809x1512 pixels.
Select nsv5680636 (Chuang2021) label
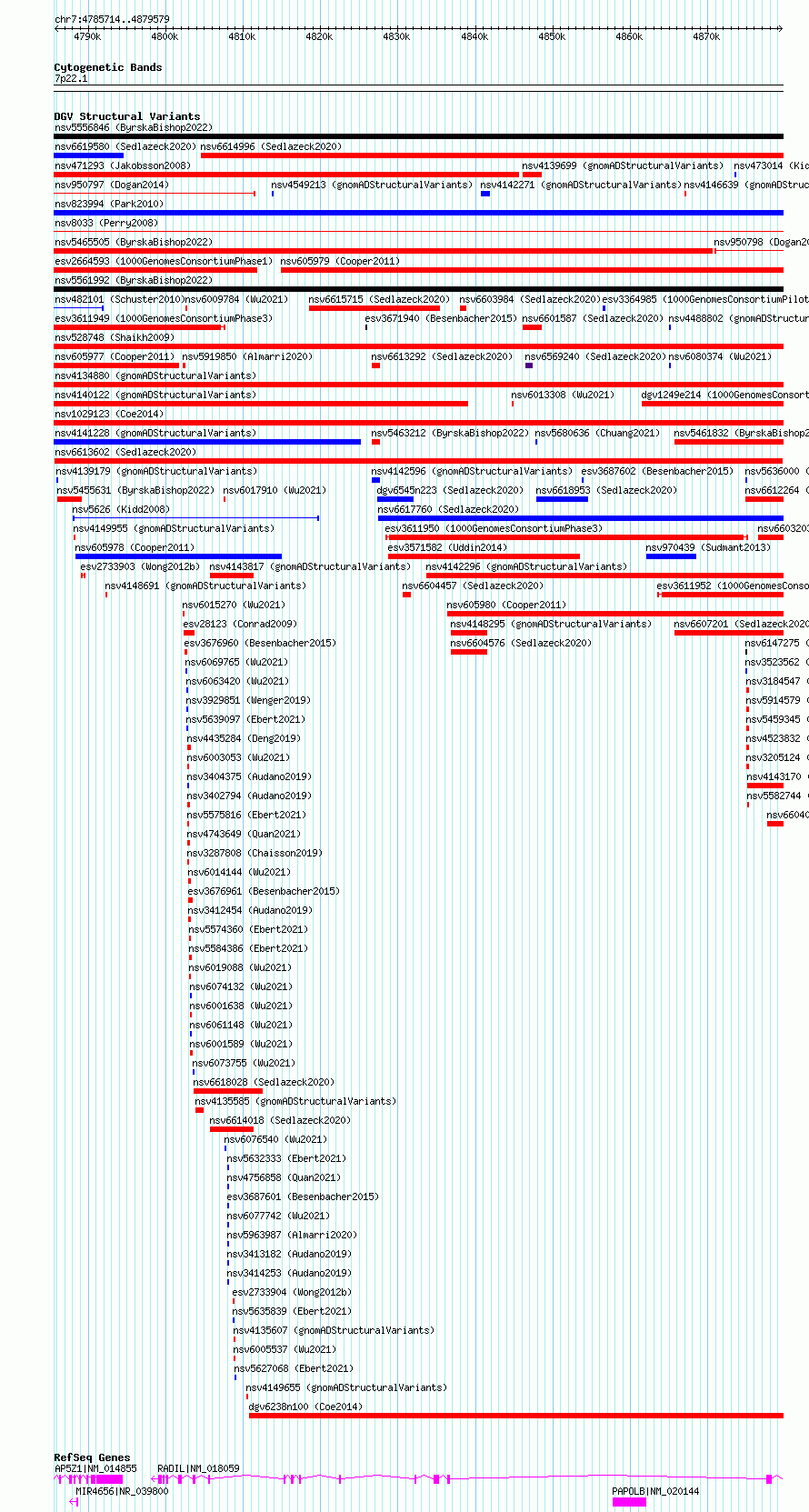coord(598,433)
